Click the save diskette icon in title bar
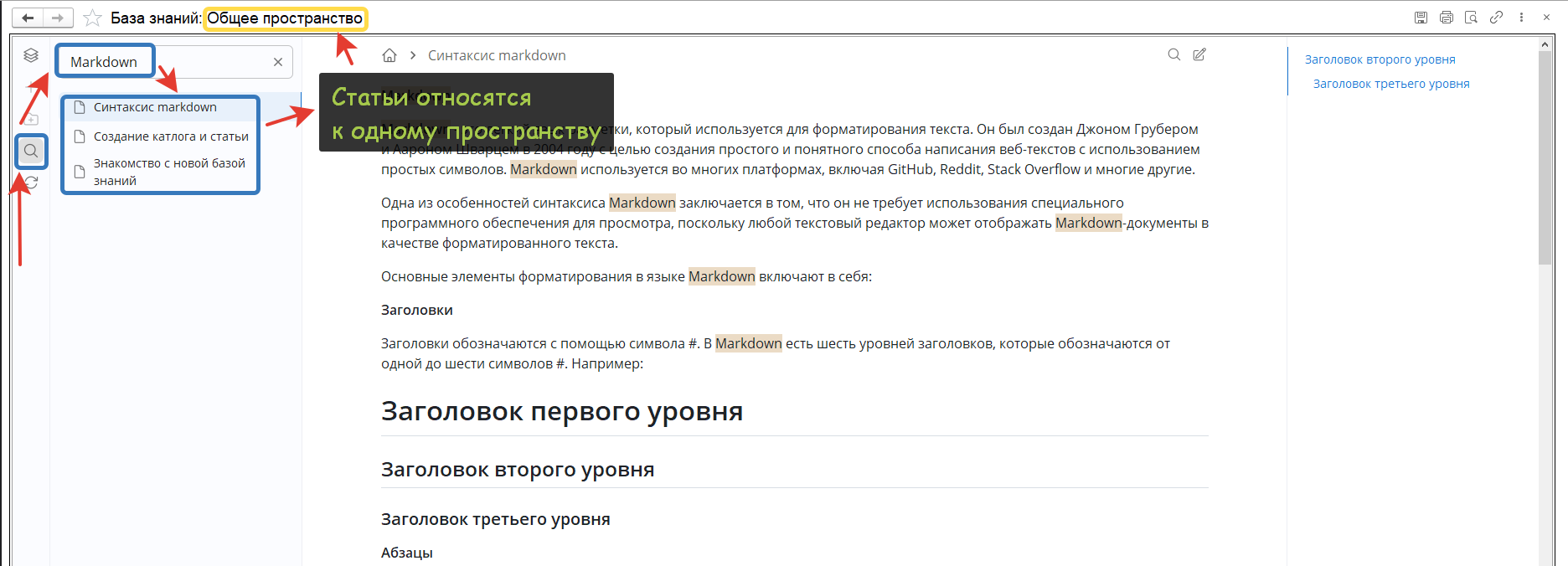The height and width of the screenshot is (566, 1568). point(1421,18)
